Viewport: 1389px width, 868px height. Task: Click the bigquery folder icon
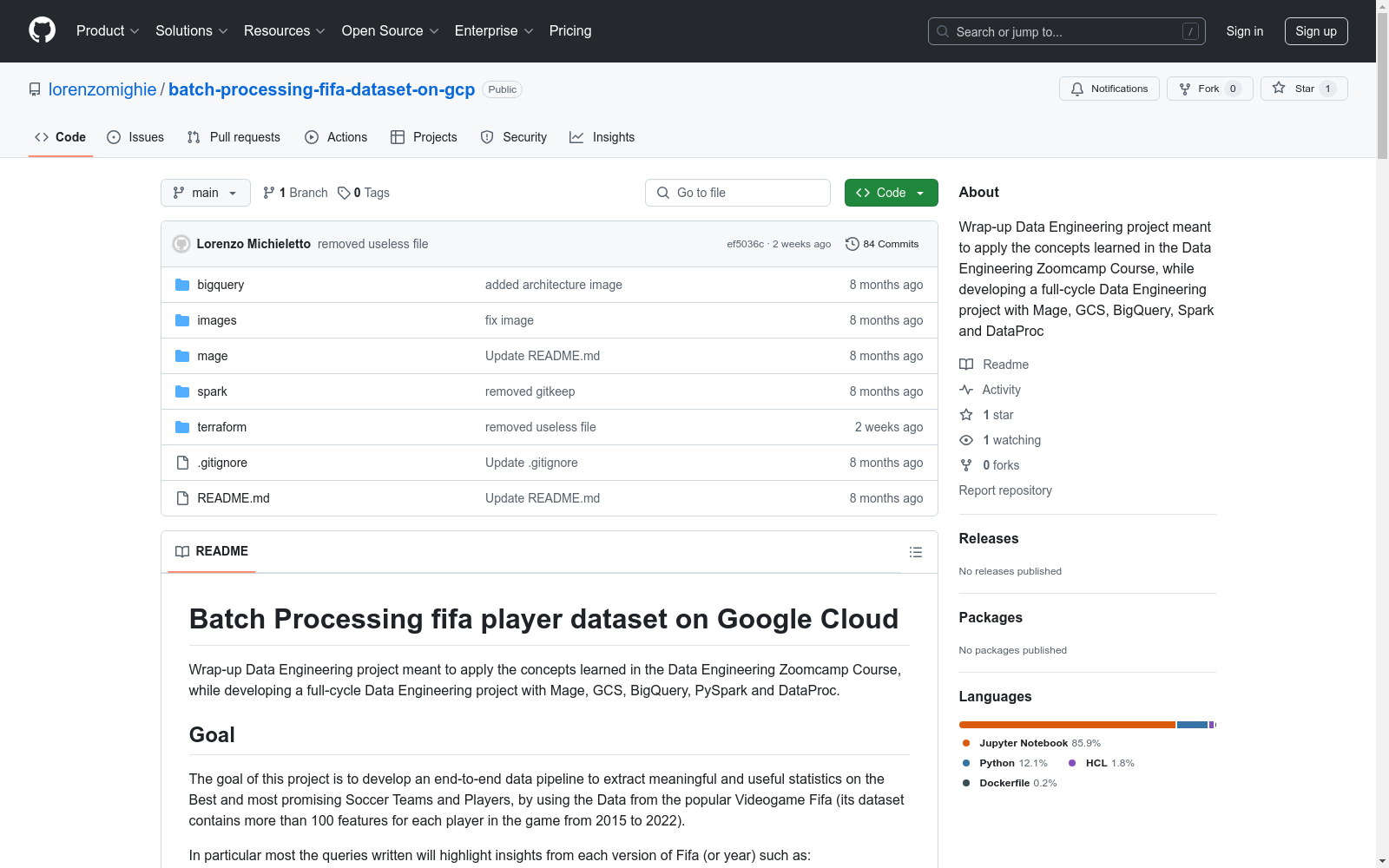(x=182, y=285)
